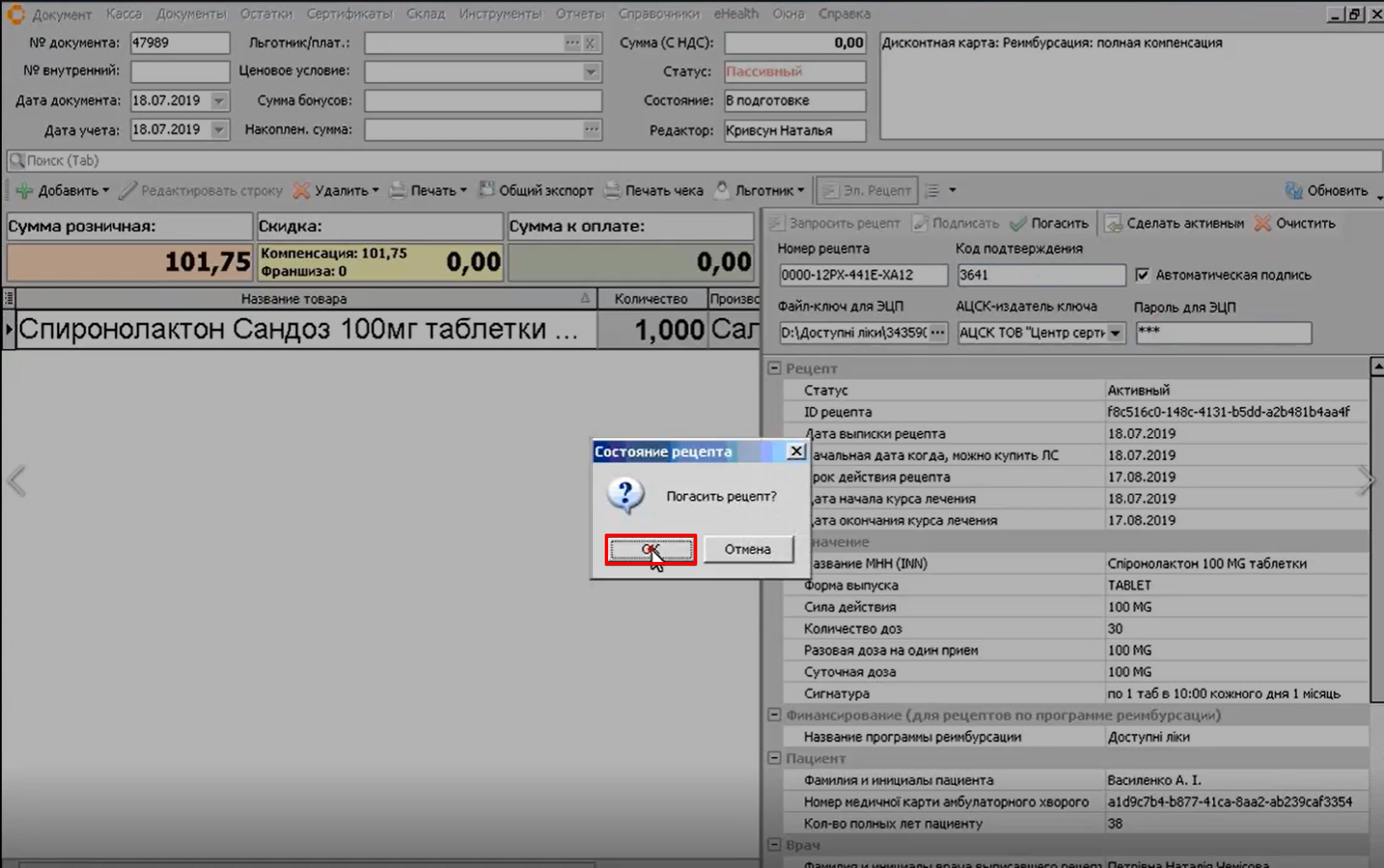Expand the АЦСК-издатель ключа dropdown
Image resolution: width=1384 pixels, height=868 pixels.
tap(1115, 333)
